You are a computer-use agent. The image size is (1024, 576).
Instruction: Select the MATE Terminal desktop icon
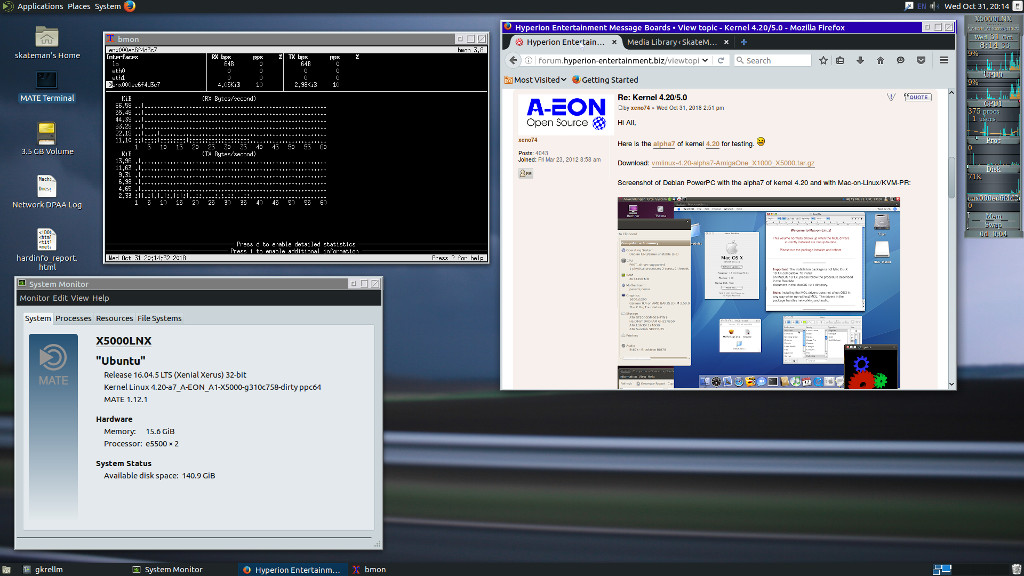[47, 86]
